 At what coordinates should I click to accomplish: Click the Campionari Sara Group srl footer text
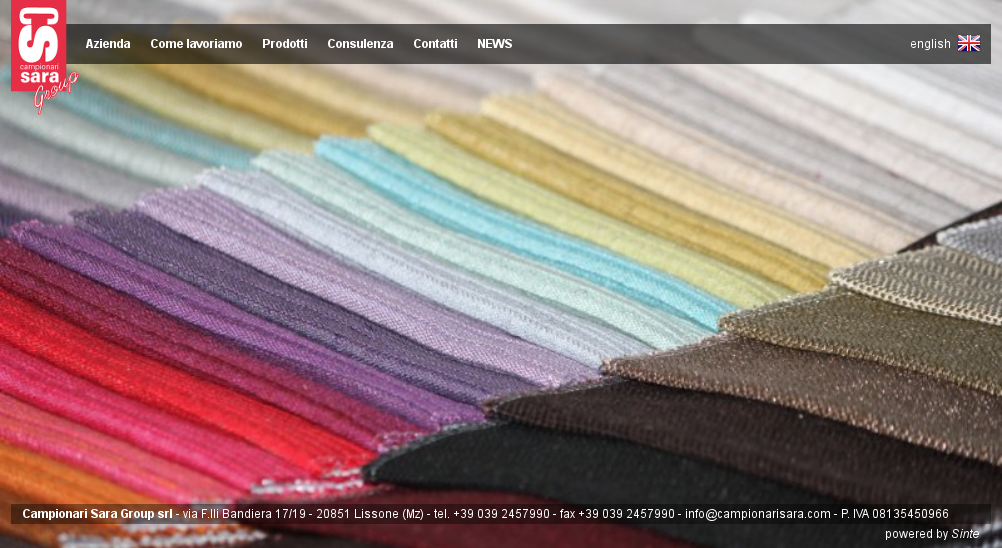coord(97,514)
